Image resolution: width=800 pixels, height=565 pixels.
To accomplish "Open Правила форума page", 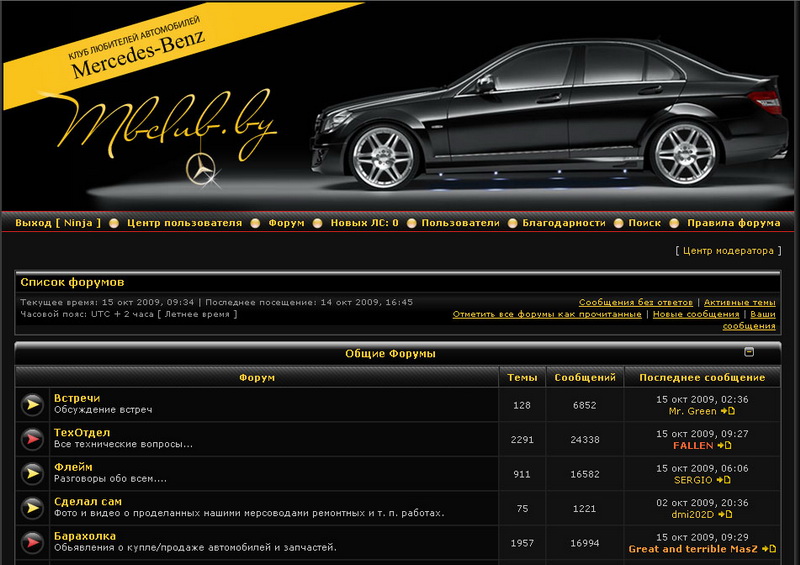I will click(x=733, y=223).
